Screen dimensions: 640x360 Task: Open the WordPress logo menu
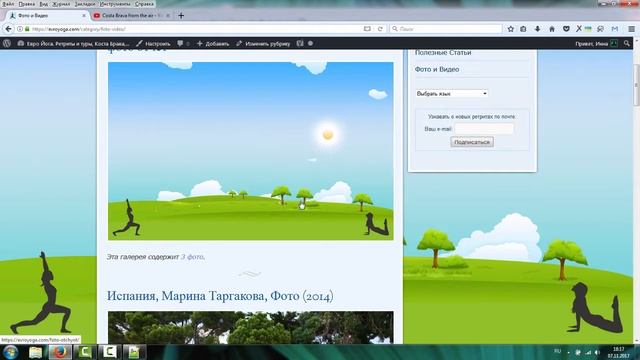click(7, 43)
